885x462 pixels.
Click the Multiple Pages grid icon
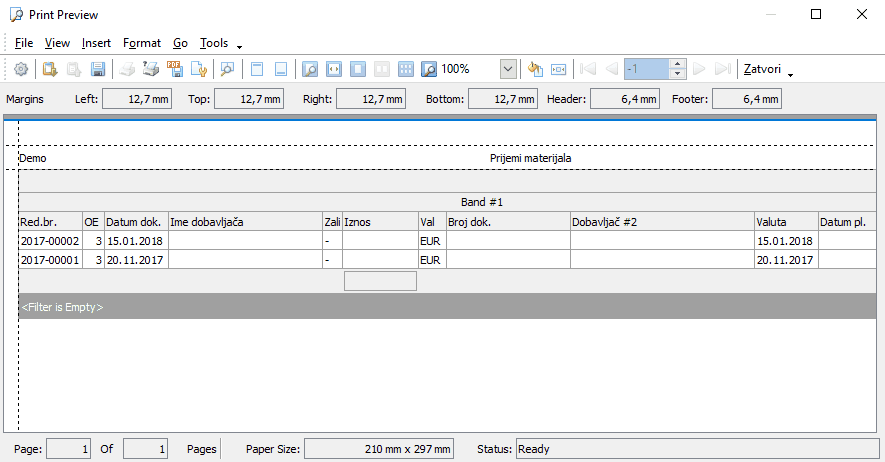click(x=406, y=69)
